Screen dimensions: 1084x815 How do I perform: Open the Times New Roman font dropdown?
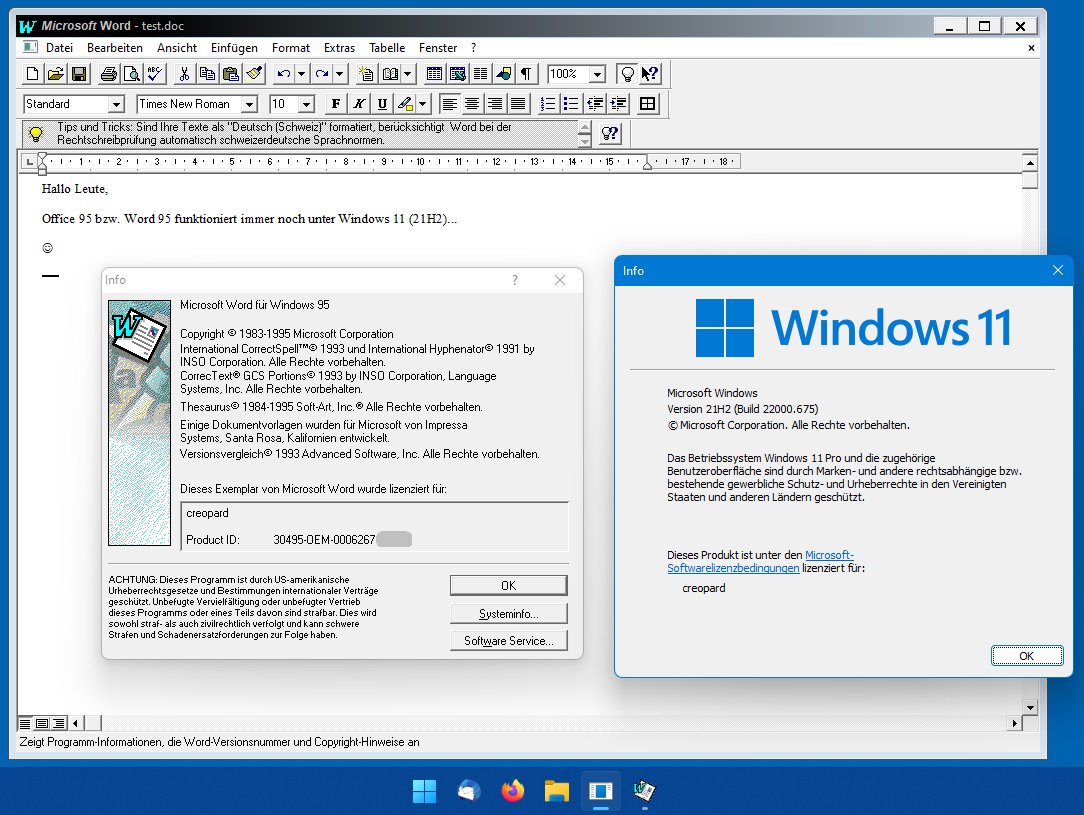pyautogui.click(x=249, y=104)
